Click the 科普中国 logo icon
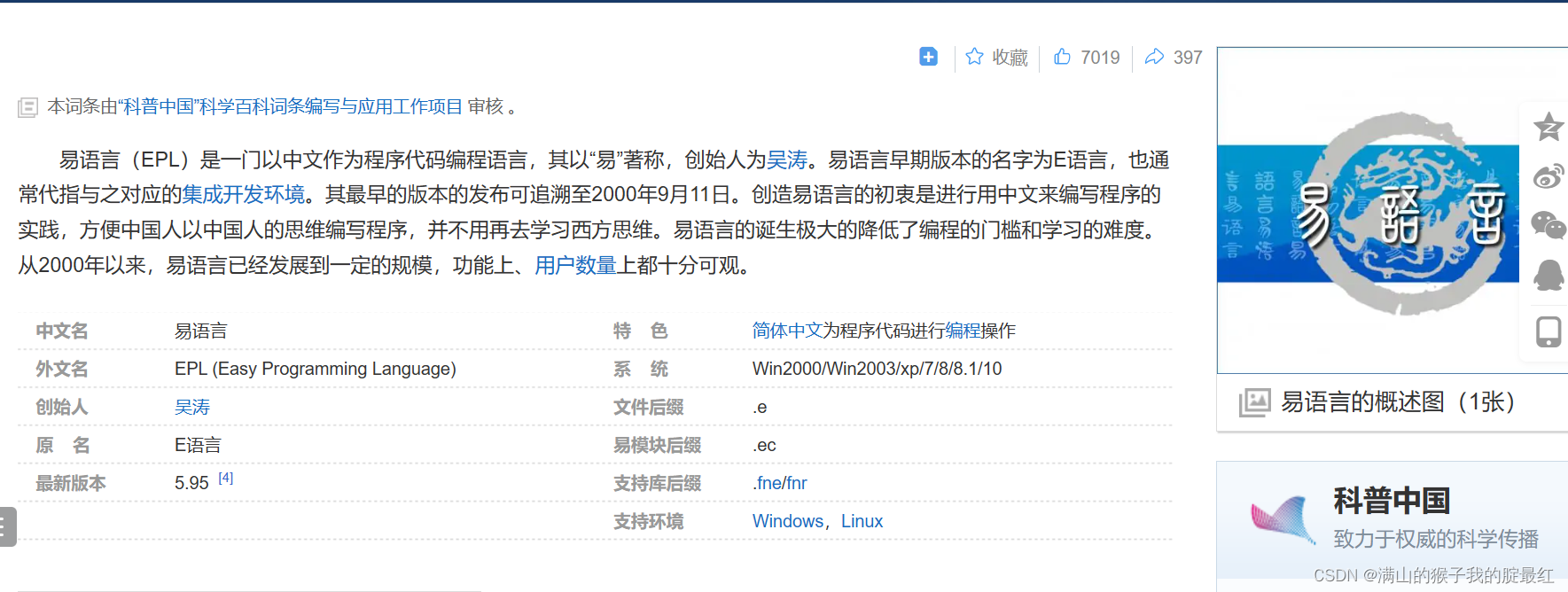 point(1283,518)
